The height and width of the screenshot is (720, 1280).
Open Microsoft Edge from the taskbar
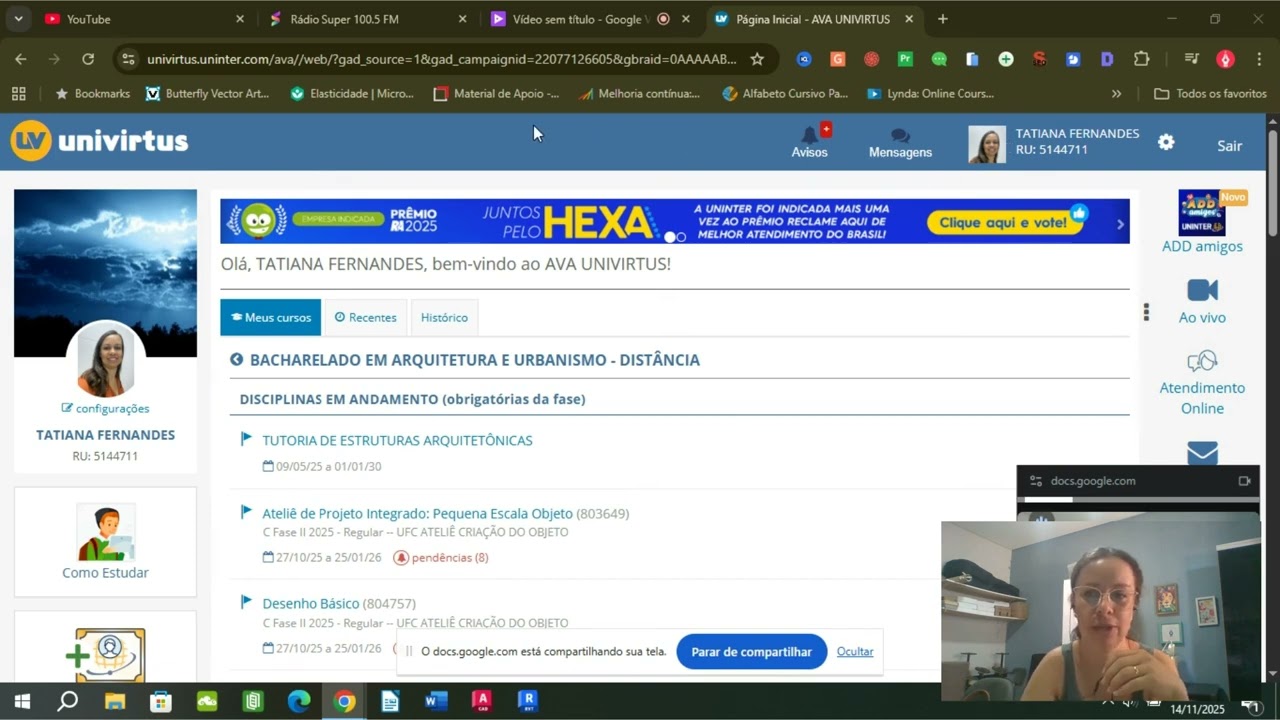pyautogui.click(x=298, y=701)
